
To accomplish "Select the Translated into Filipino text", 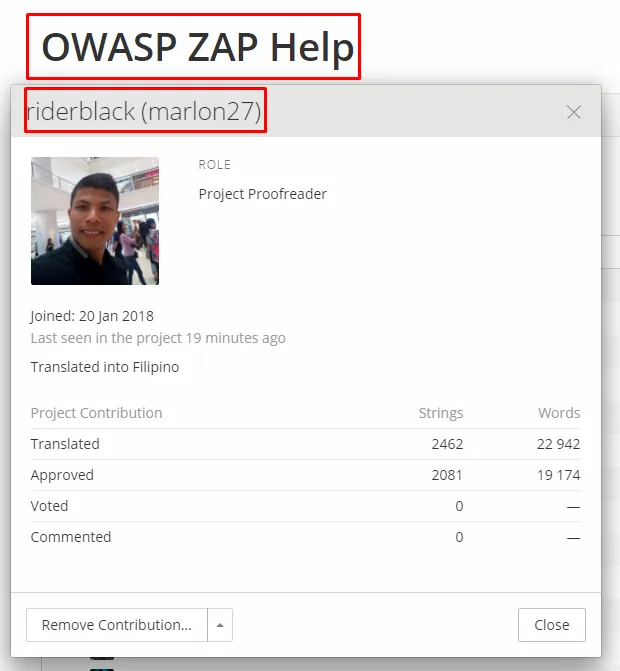I will [x=105, y=367].
